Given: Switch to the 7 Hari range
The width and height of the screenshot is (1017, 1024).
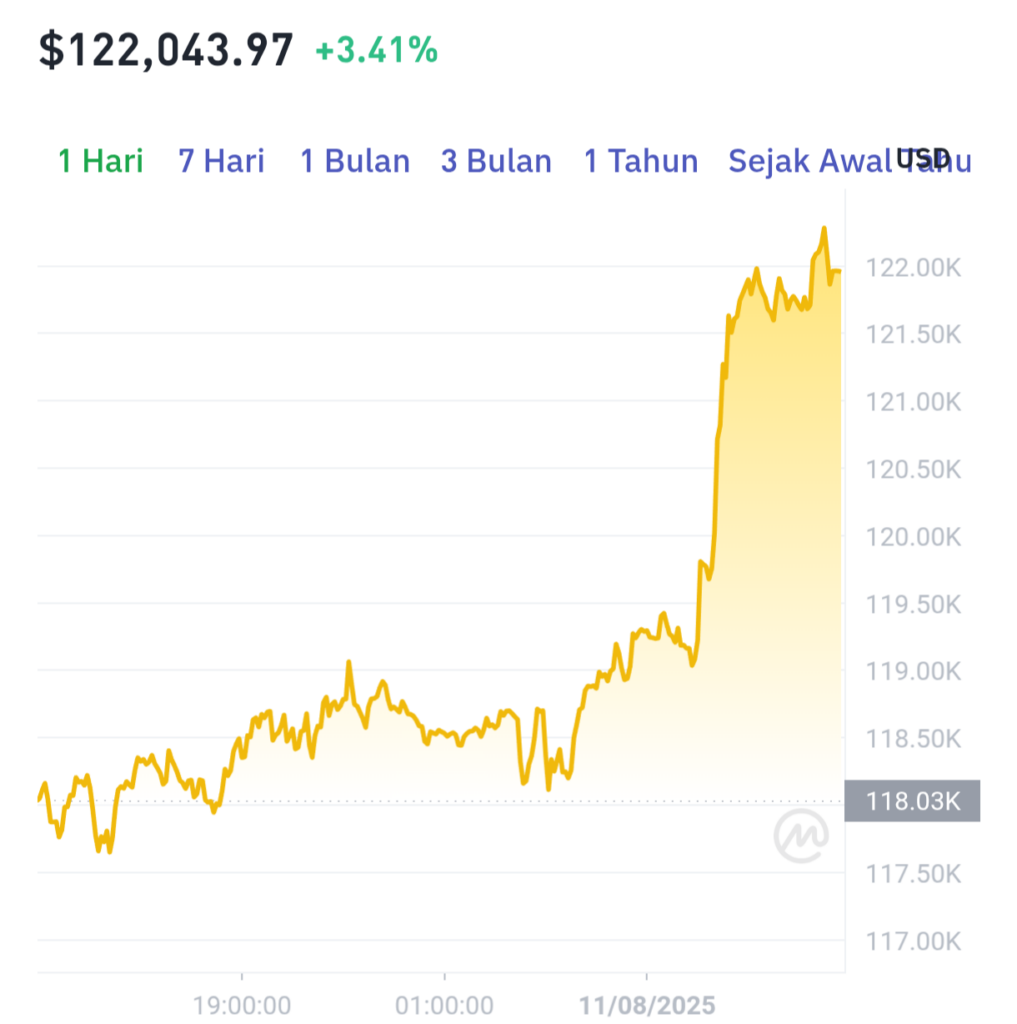Looking at the screenshot, I should pos(221,161).
